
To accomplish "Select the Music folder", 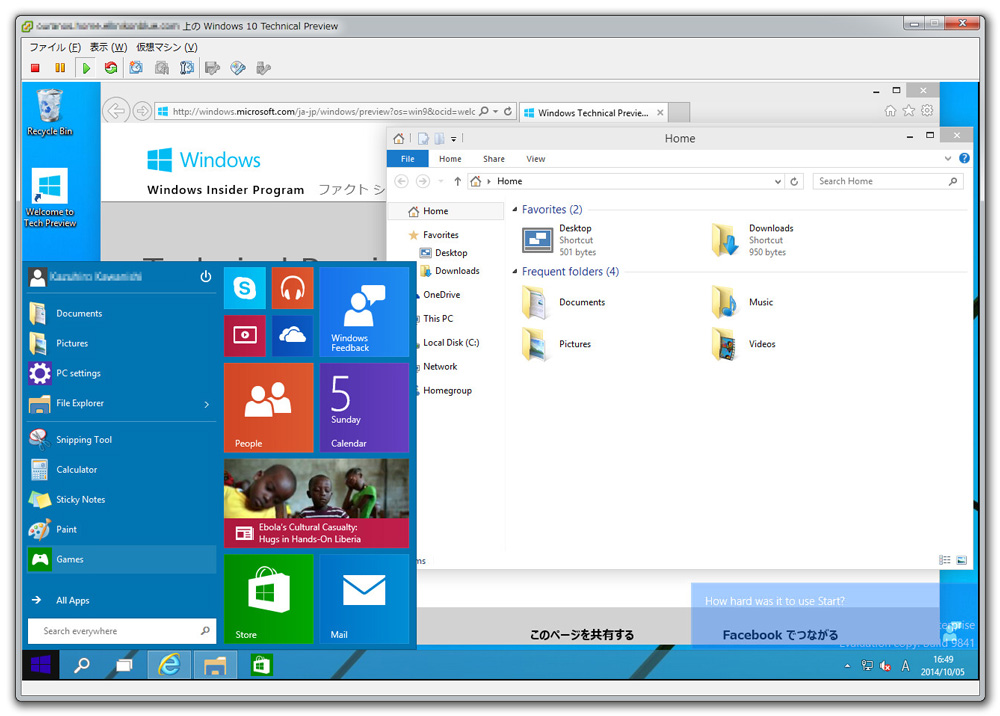I will point(742,302).
